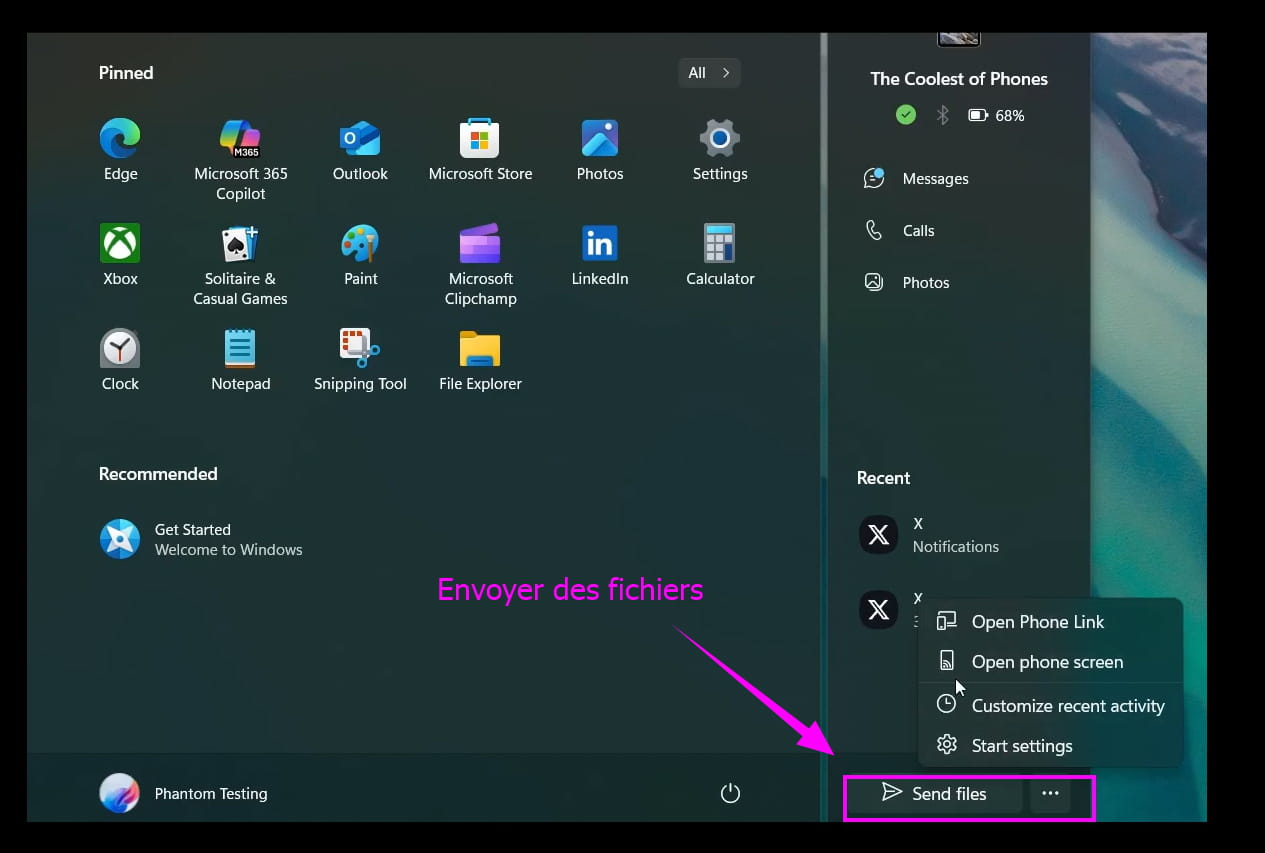Launch Microsoft 365 Copilot

tap(240, 160)
